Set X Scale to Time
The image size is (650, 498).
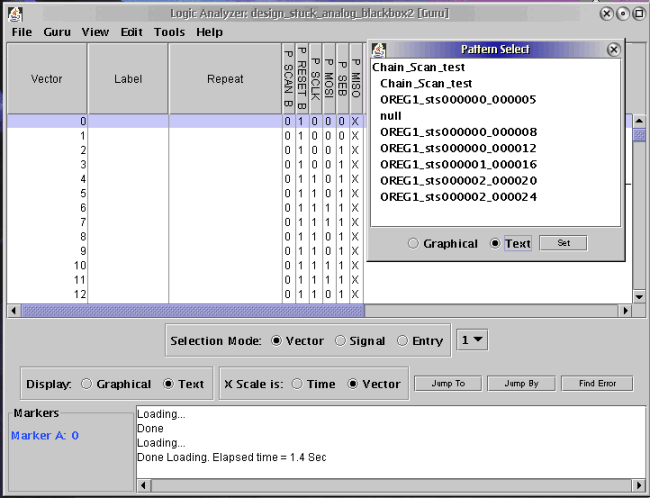[x=297, y=384]
